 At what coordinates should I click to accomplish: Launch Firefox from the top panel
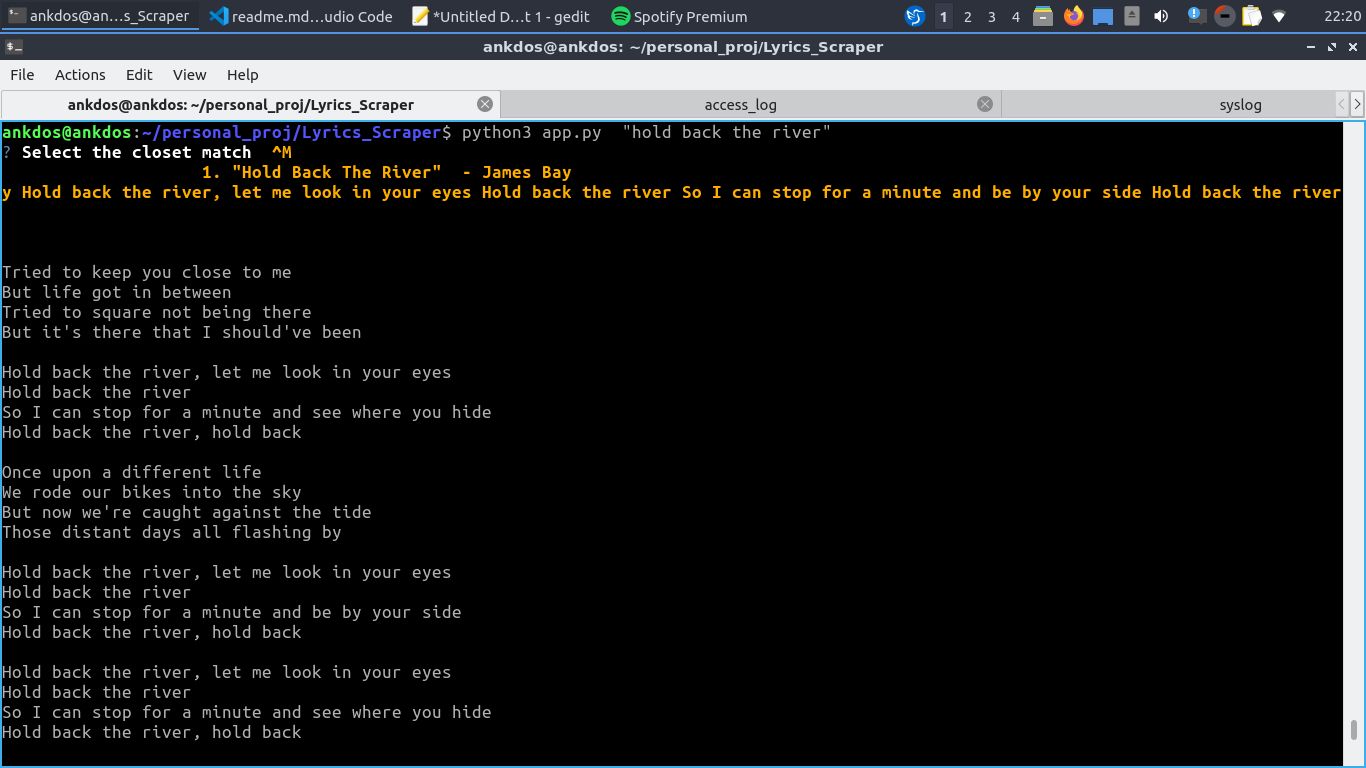point(1073,16)
